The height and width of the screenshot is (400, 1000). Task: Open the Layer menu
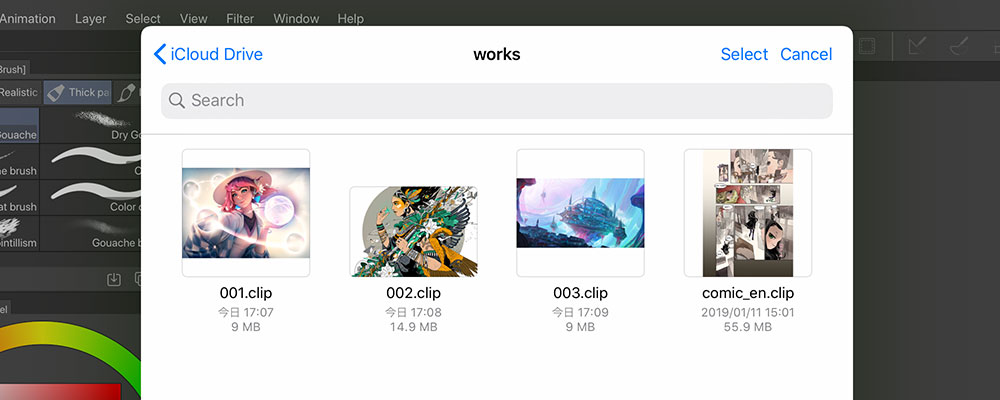coord(90,18)
